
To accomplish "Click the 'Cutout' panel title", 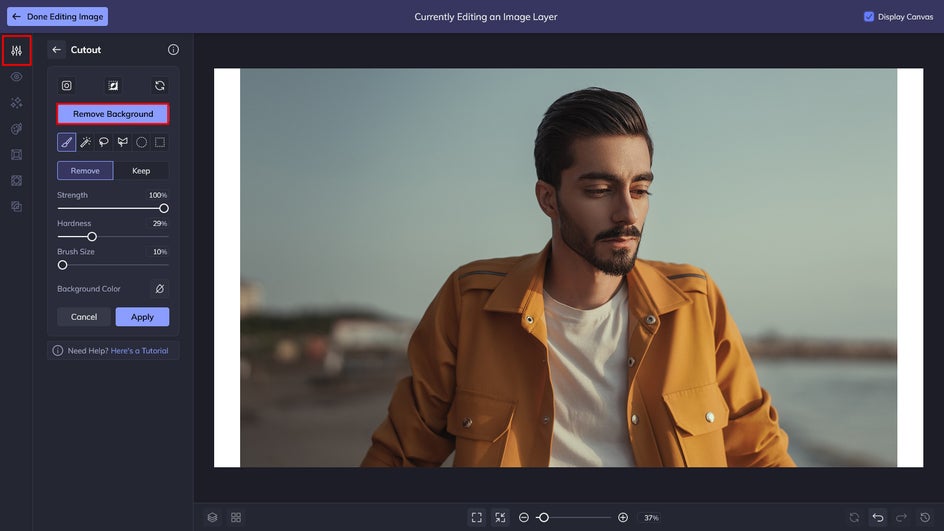I will coord(86,50).
